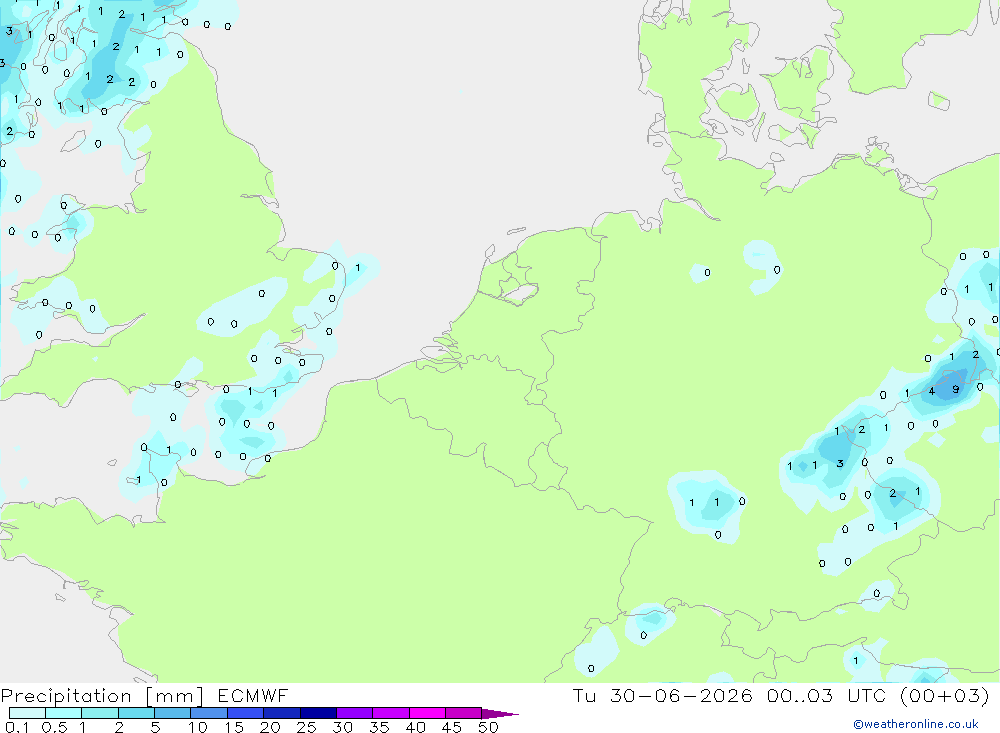Click the '00..03 UTC' time range text

point(827,695)
